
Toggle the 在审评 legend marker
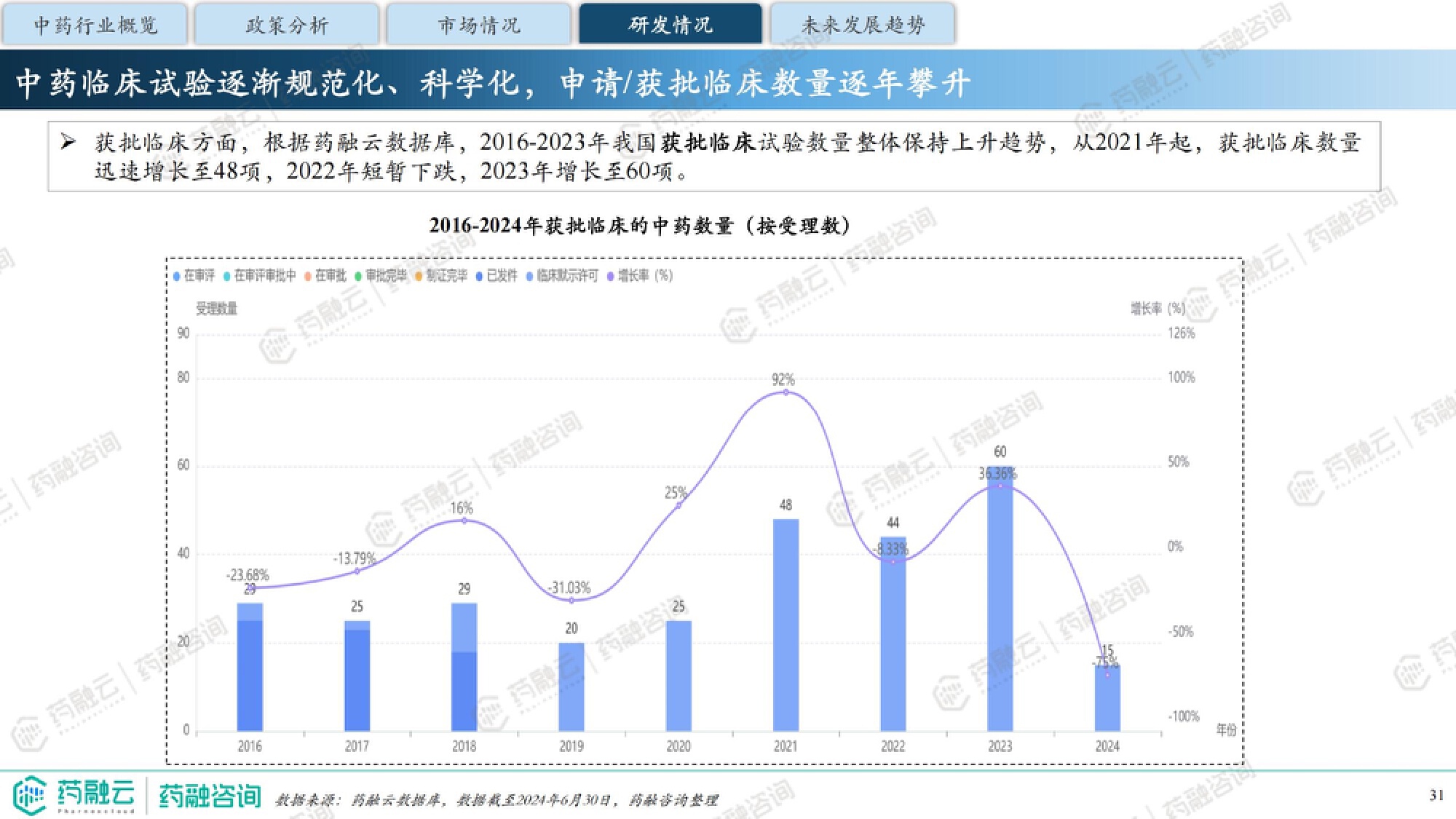(x=177, y=276)
